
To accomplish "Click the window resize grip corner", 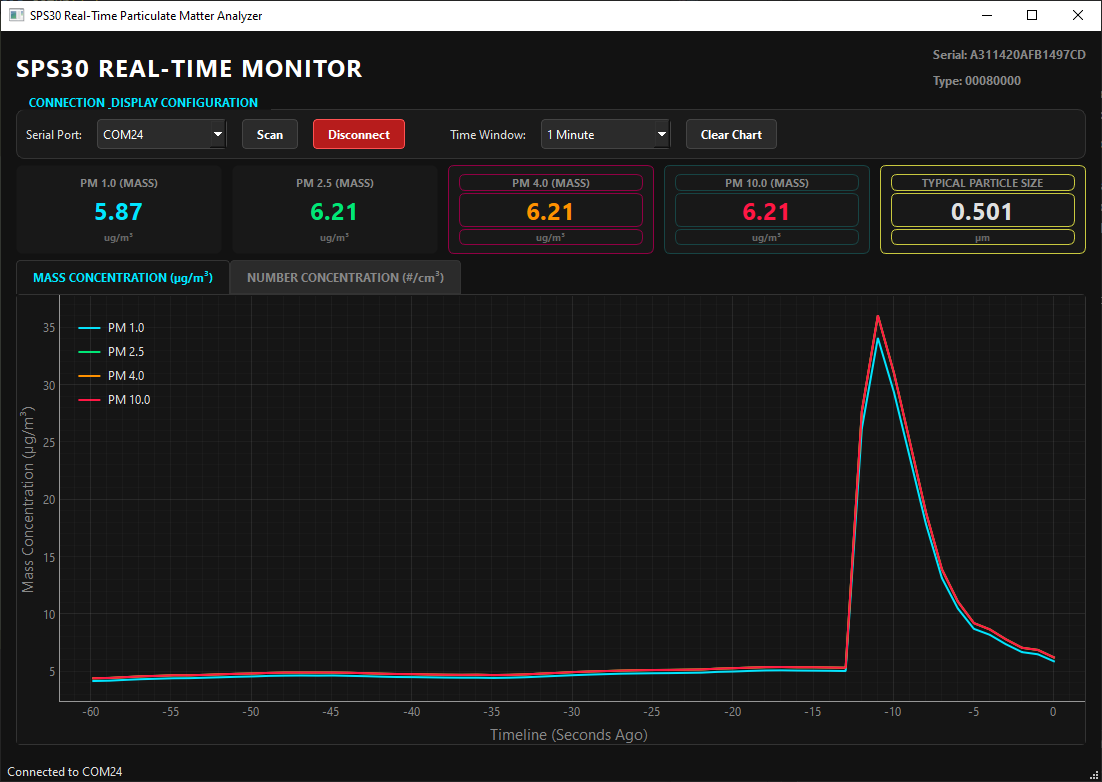I will point(1094,774).
